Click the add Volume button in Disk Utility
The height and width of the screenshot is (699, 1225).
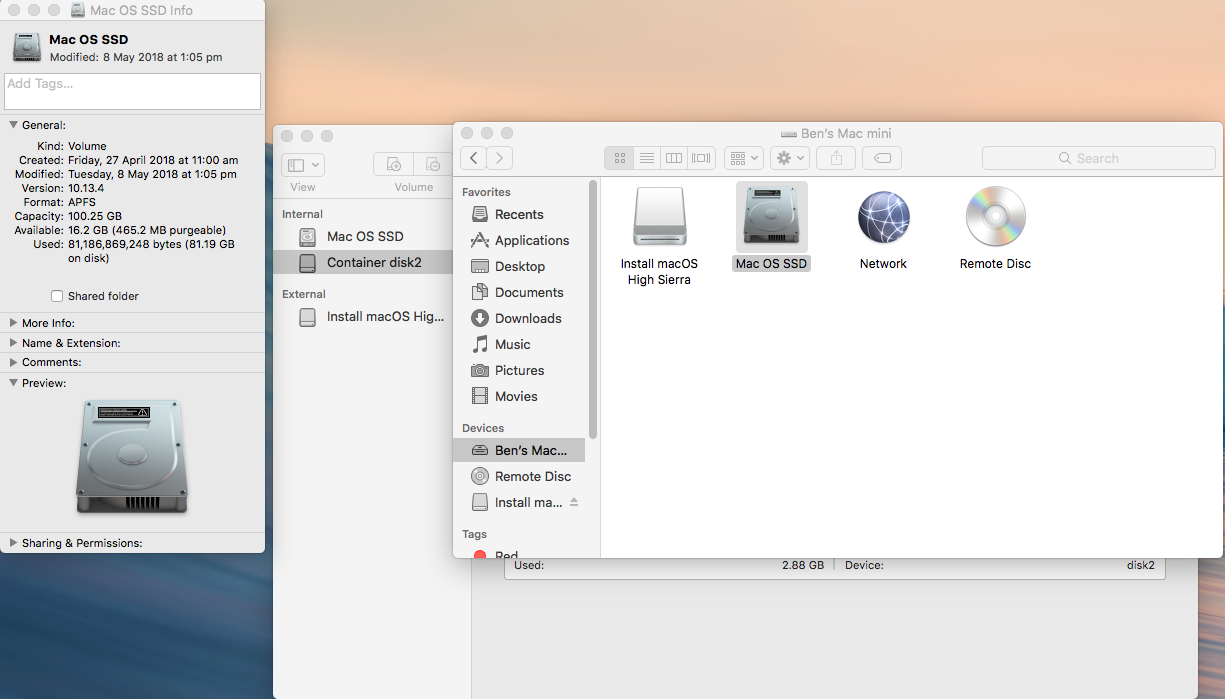[393, 164]
